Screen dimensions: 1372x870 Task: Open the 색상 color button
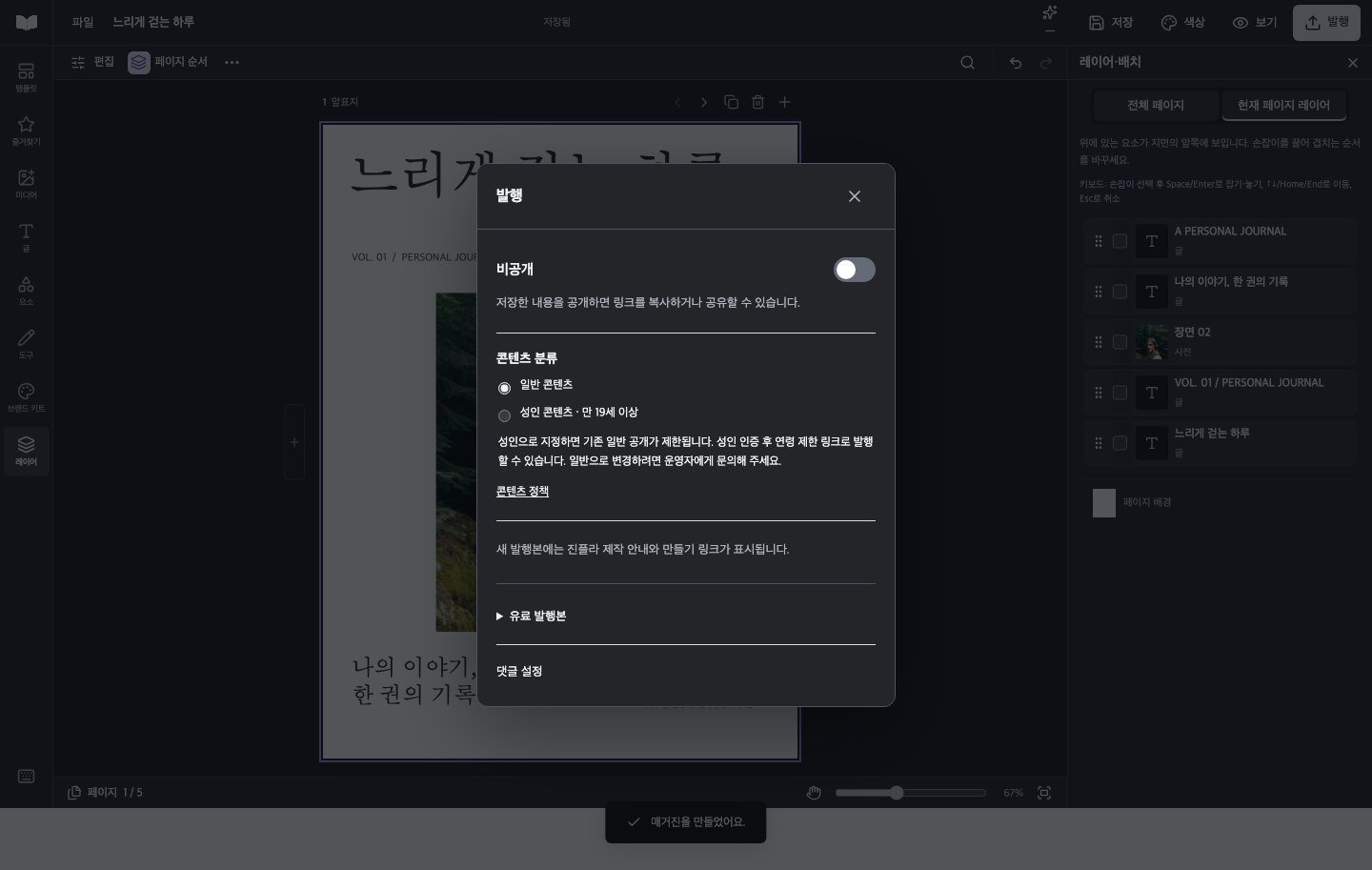(1182, 23)
